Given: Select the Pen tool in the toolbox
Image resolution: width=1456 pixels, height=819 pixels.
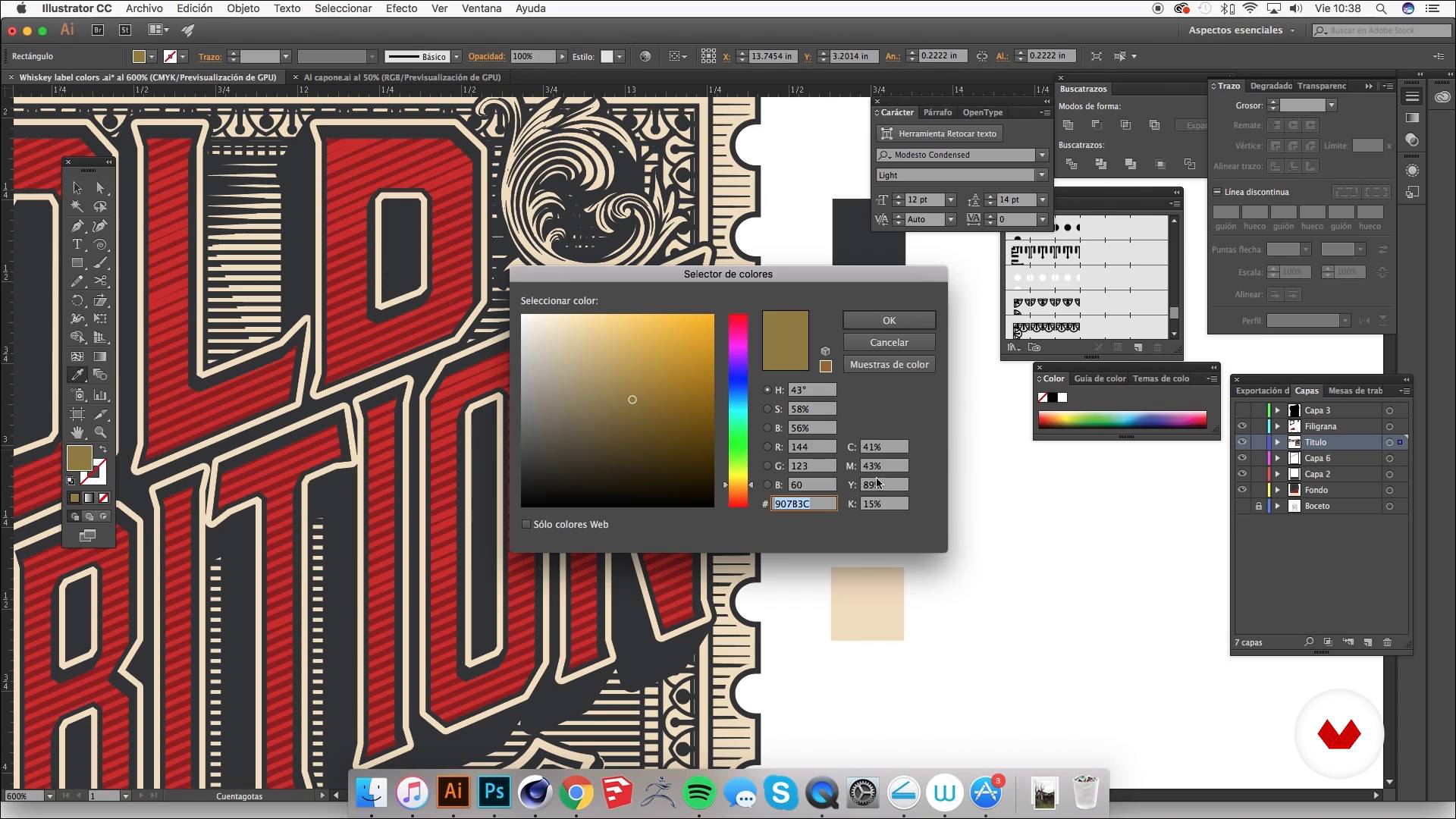Looking at the screenshot, I should pyautogui.click(x=77, y=226).
